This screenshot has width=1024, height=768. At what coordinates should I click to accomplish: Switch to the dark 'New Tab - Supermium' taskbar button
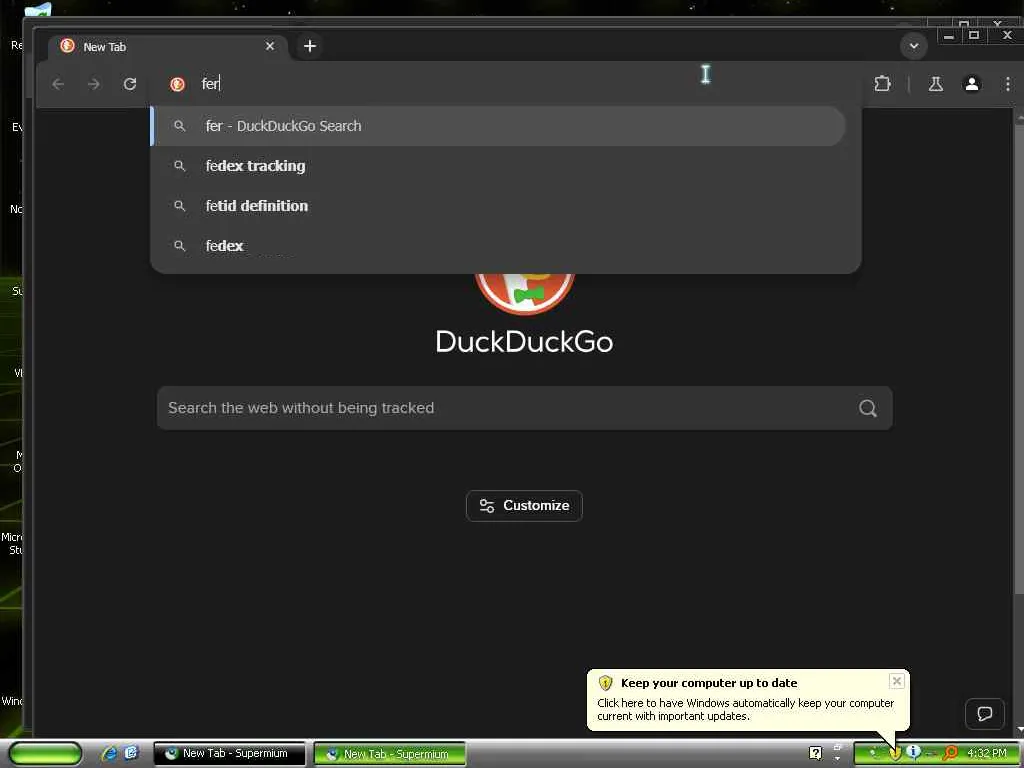tap(230, 754)
